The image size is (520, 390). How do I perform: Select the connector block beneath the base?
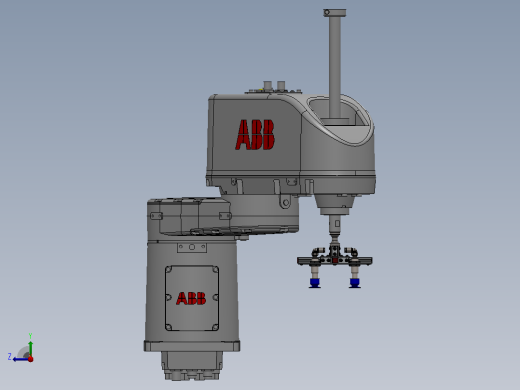[192, 366]
